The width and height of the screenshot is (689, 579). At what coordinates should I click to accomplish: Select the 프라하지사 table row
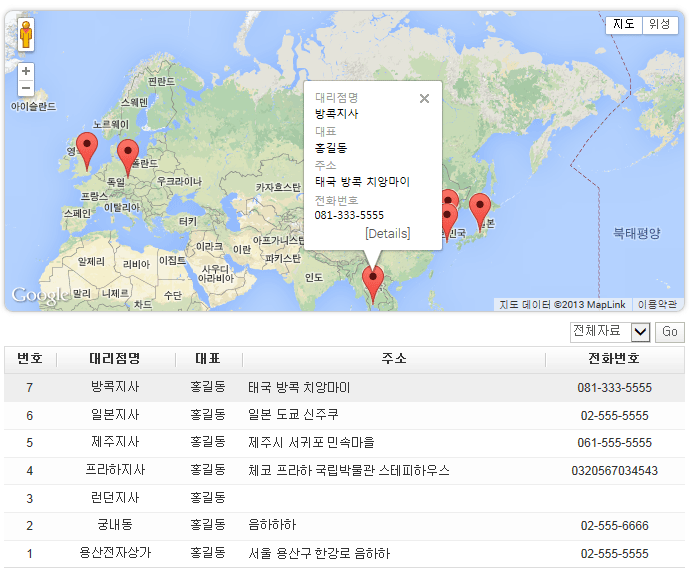point(114,470)
